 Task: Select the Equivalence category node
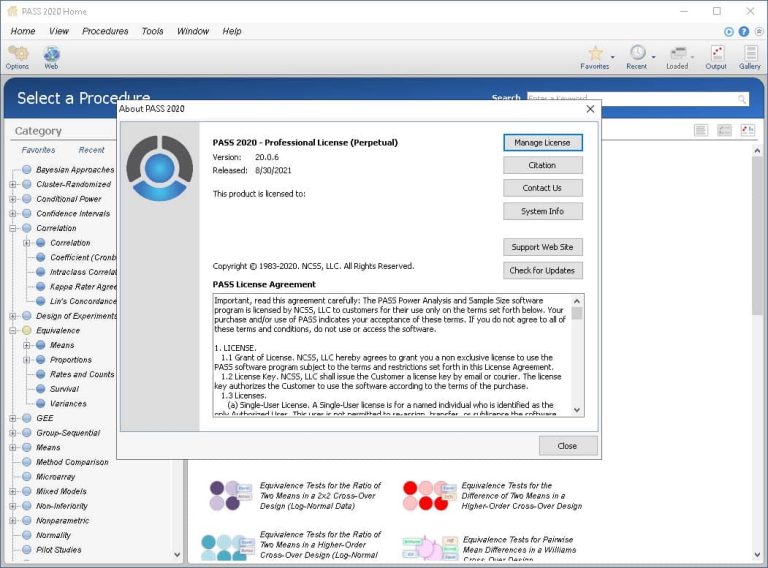(x=57, y=331)
